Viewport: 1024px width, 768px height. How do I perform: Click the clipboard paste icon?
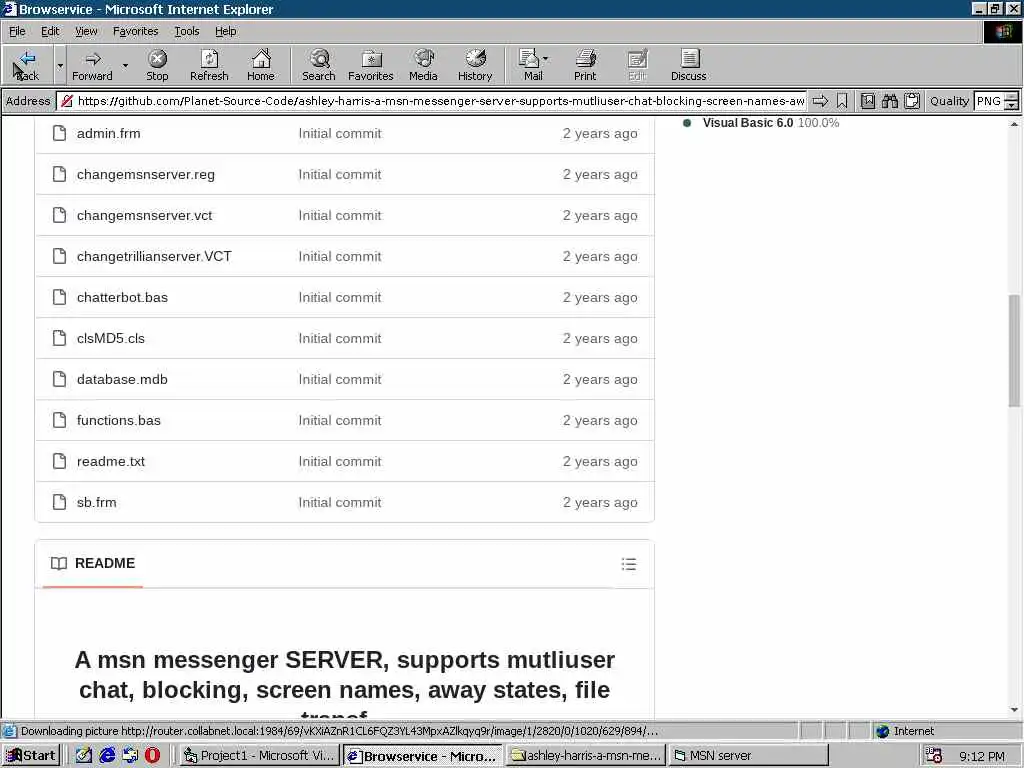click(912, 101)
